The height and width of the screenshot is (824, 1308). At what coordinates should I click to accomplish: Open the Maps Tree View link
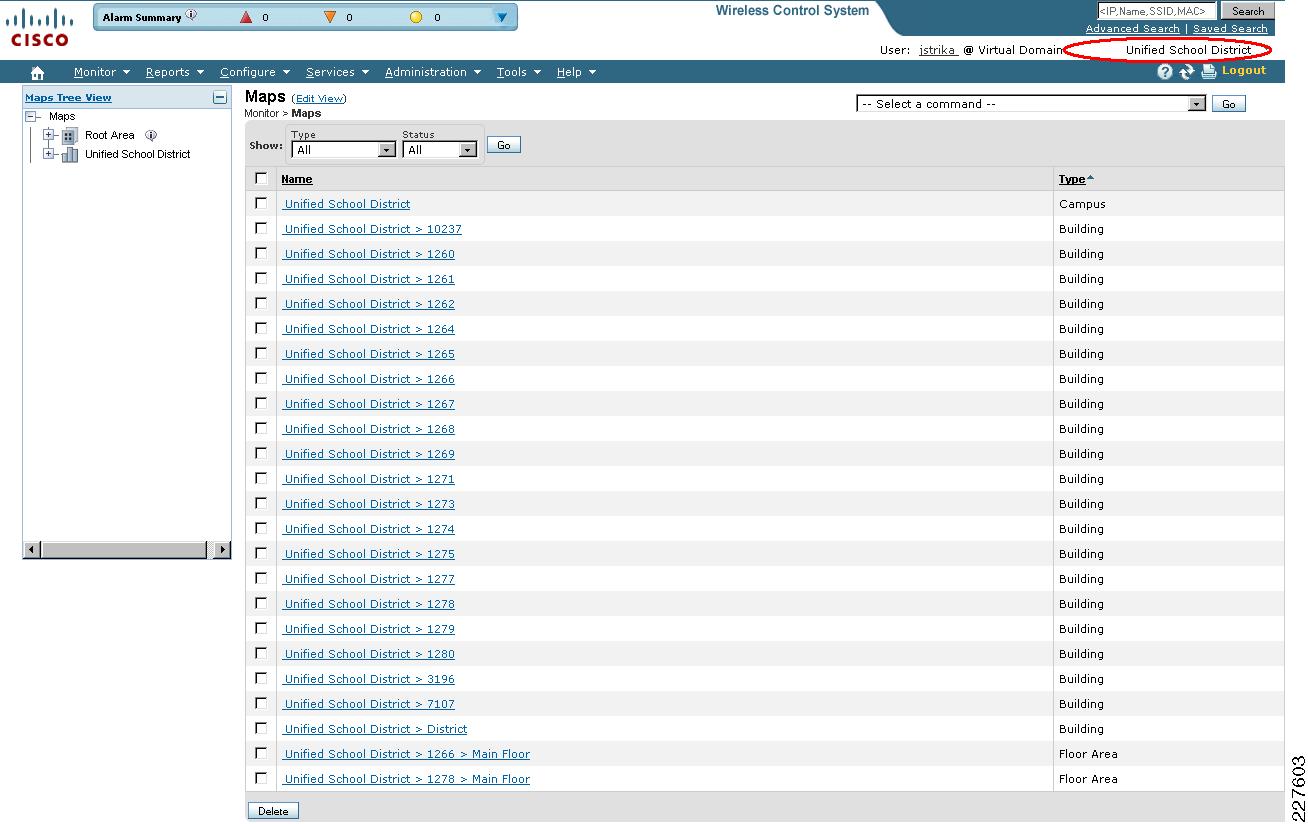(68, 98)
